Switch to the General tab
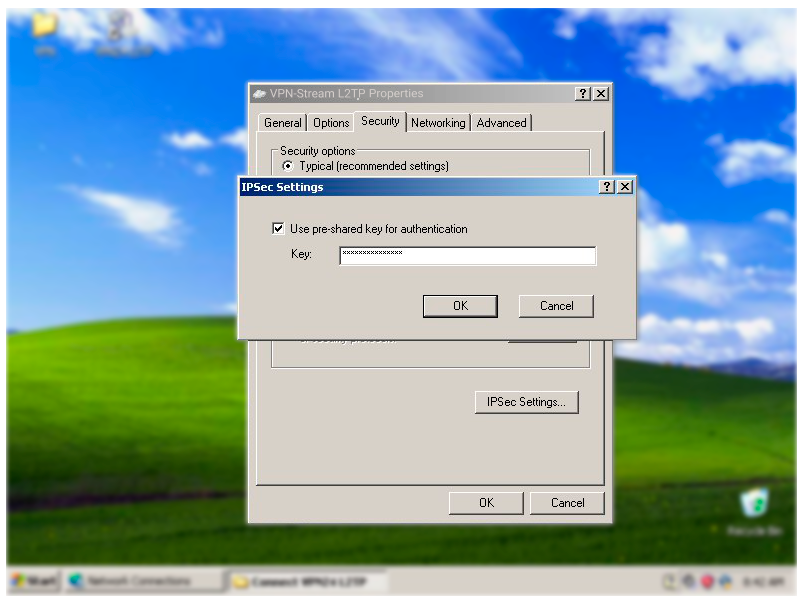 click(283, 123)
